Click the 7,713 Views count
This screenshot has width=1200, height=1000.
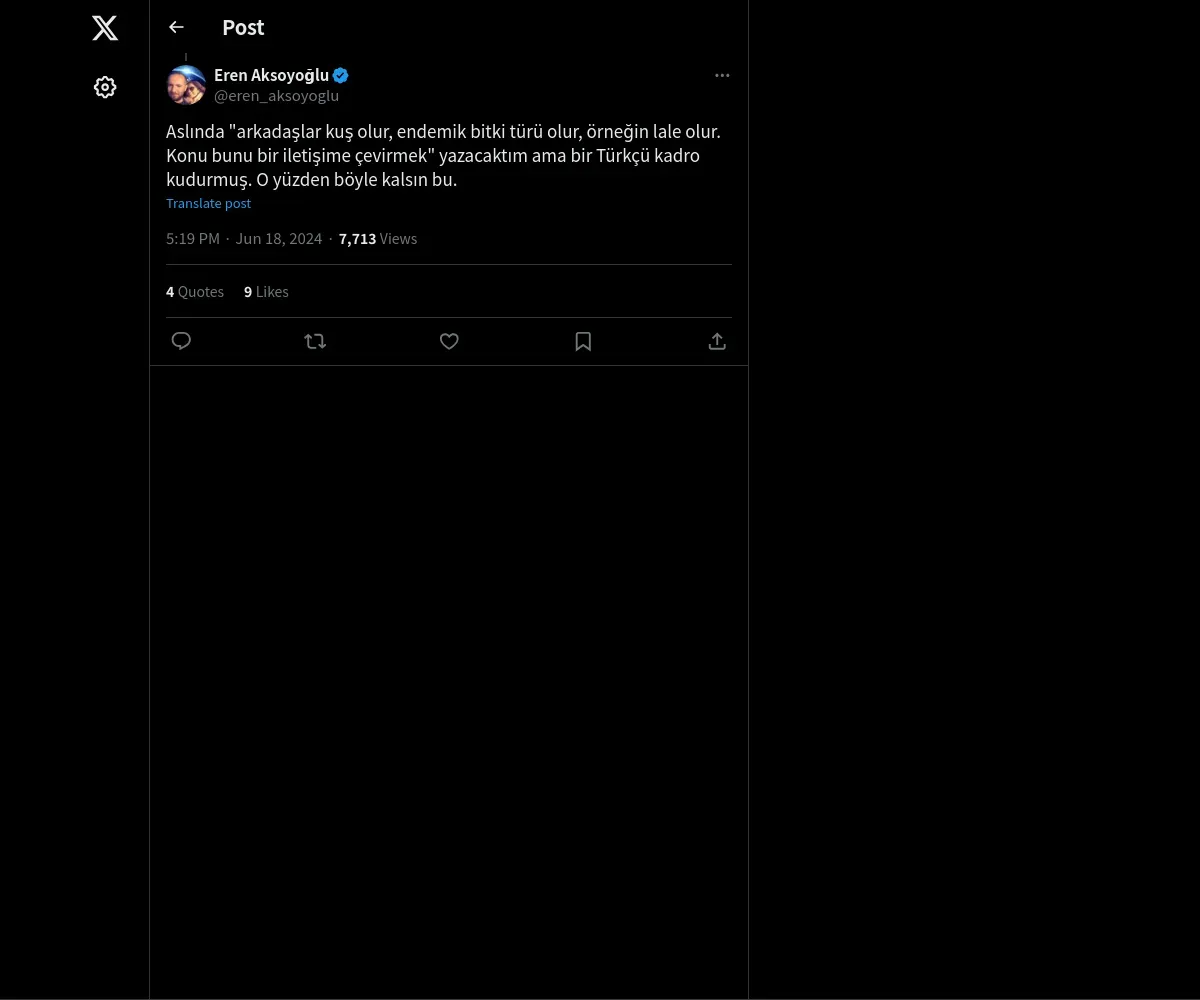pos(378,239)
